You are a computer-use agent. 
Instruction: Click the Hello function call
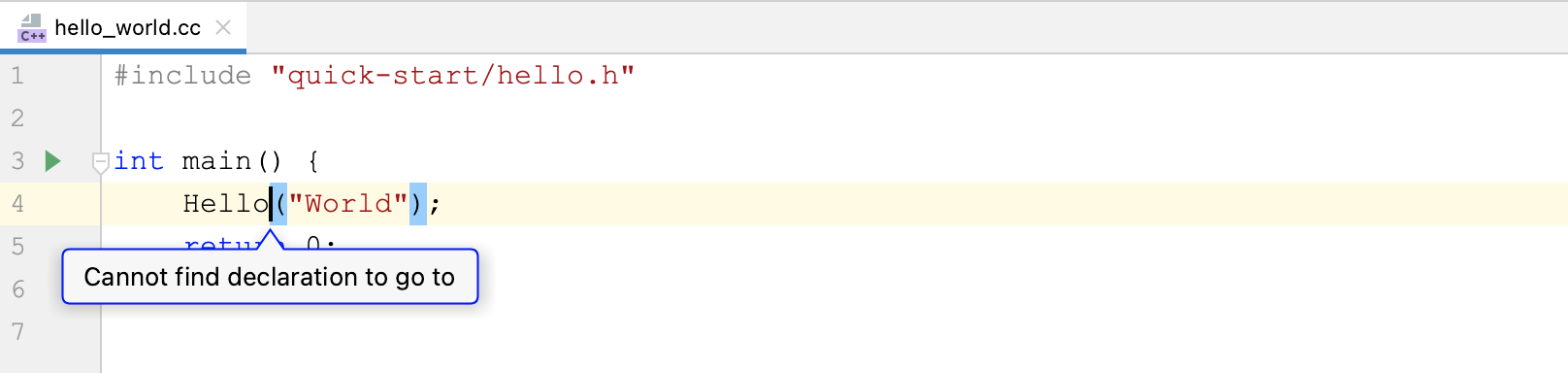point(226,204)
